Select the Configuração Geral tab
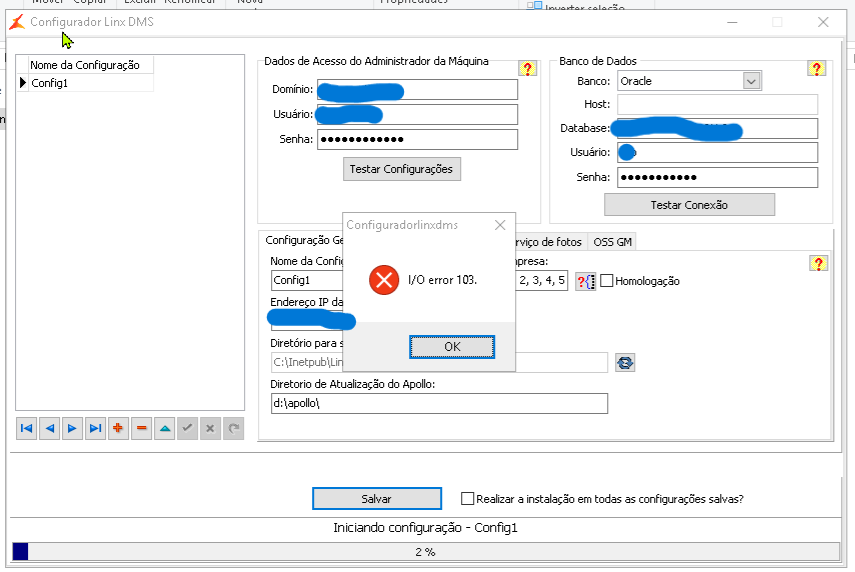The image size is (855, 572). pyautogui.click(x=303, y=240)
